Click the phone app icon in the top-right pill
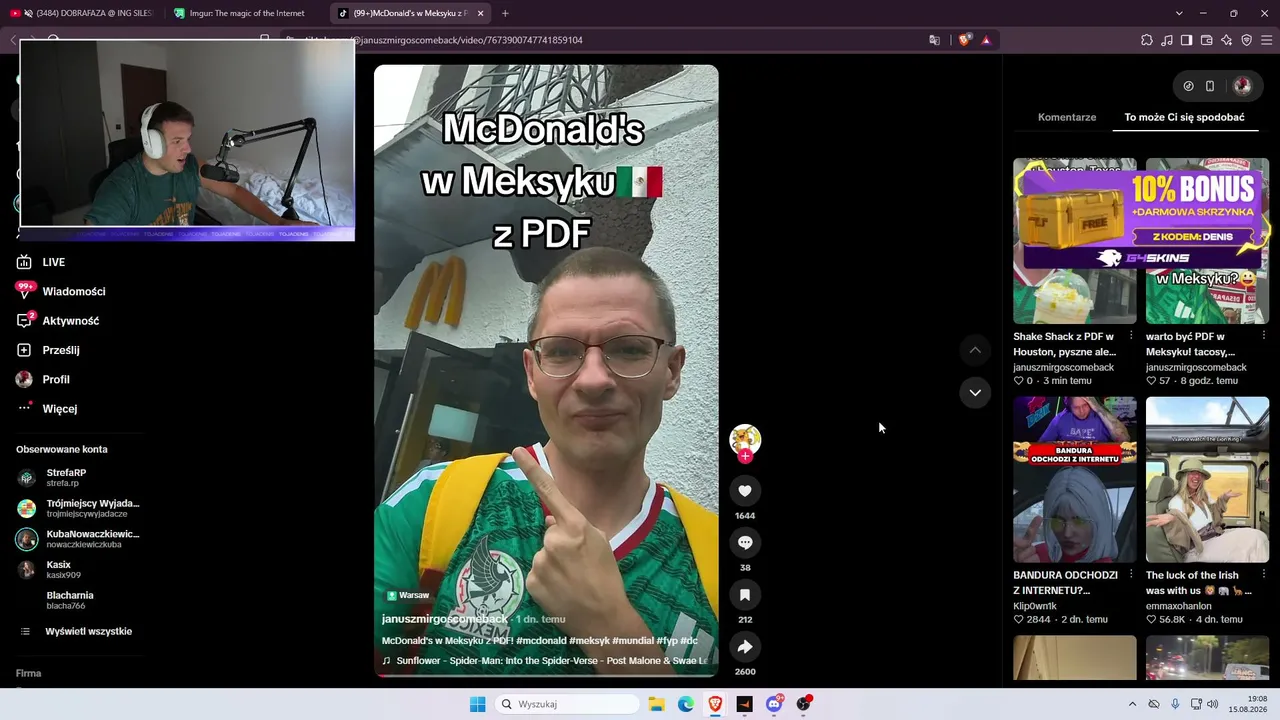Viewport: 1280px width, 720px height. [1210, 86]
